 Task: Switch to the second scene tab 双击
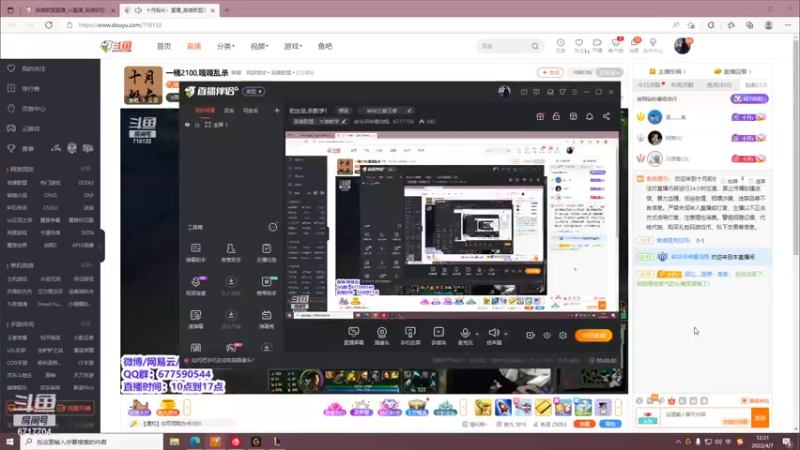pyautogui.click(x=229, y=110)
